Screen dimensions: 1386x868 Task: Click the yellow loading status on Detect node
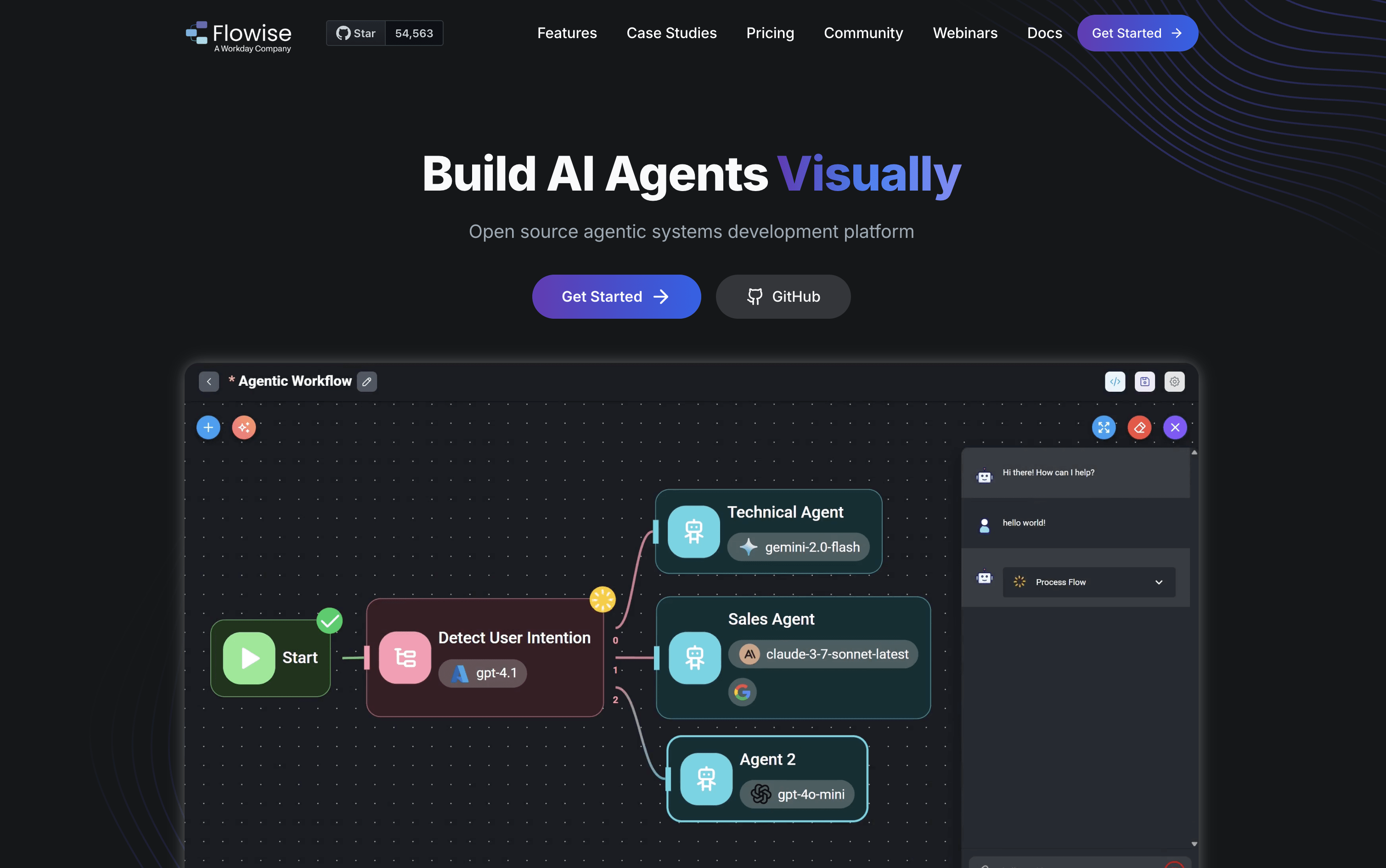[603, 599]
